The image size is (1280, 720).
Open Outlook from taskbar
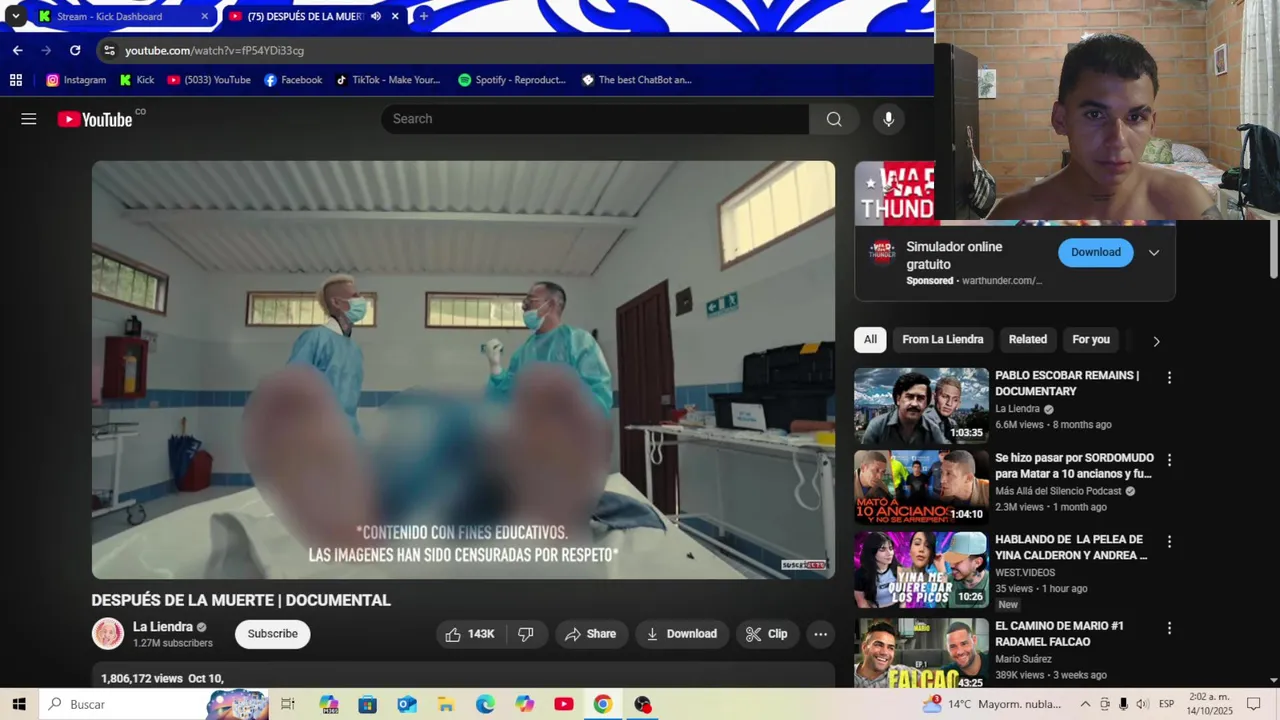[x=407, y=704]
